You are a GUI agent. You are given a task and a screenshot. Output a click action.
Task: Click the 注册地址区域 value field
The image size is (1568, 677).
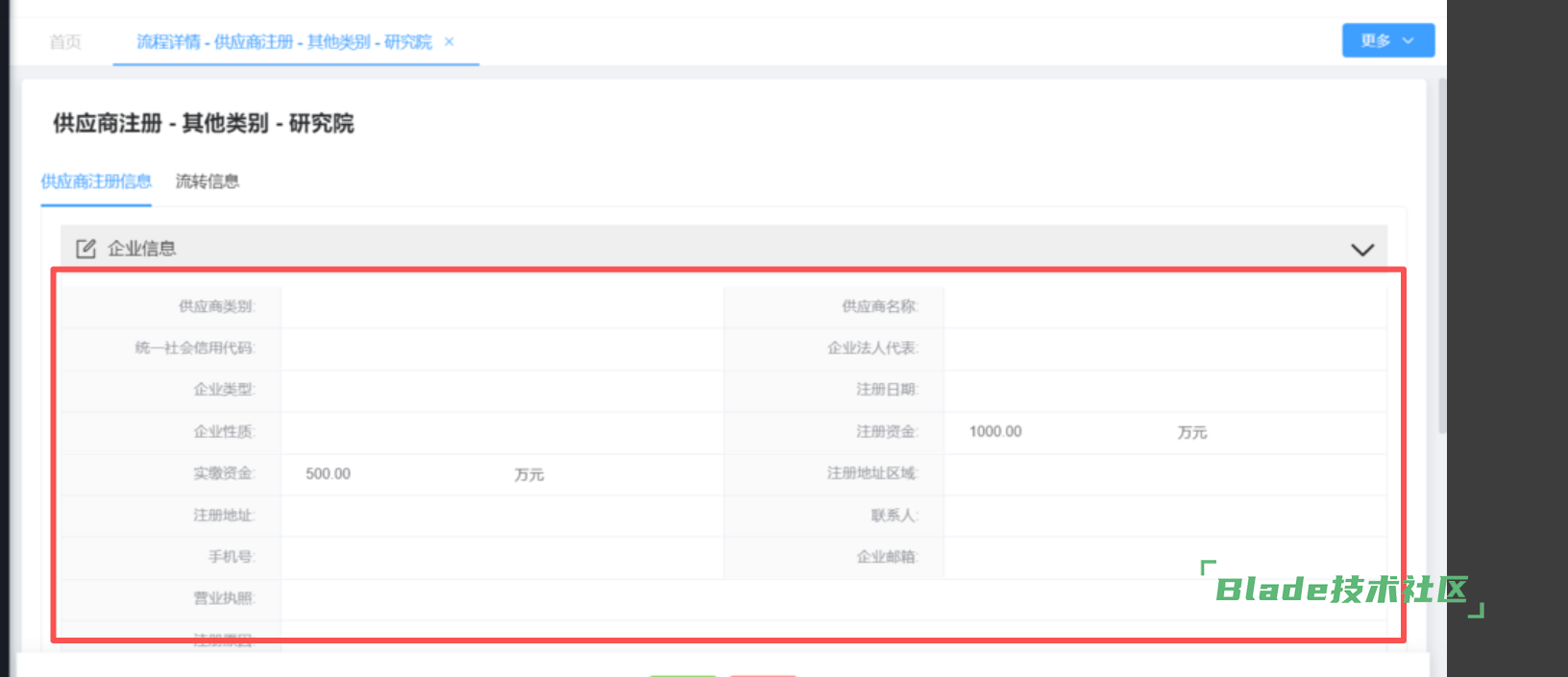[x=1163, y=473]
